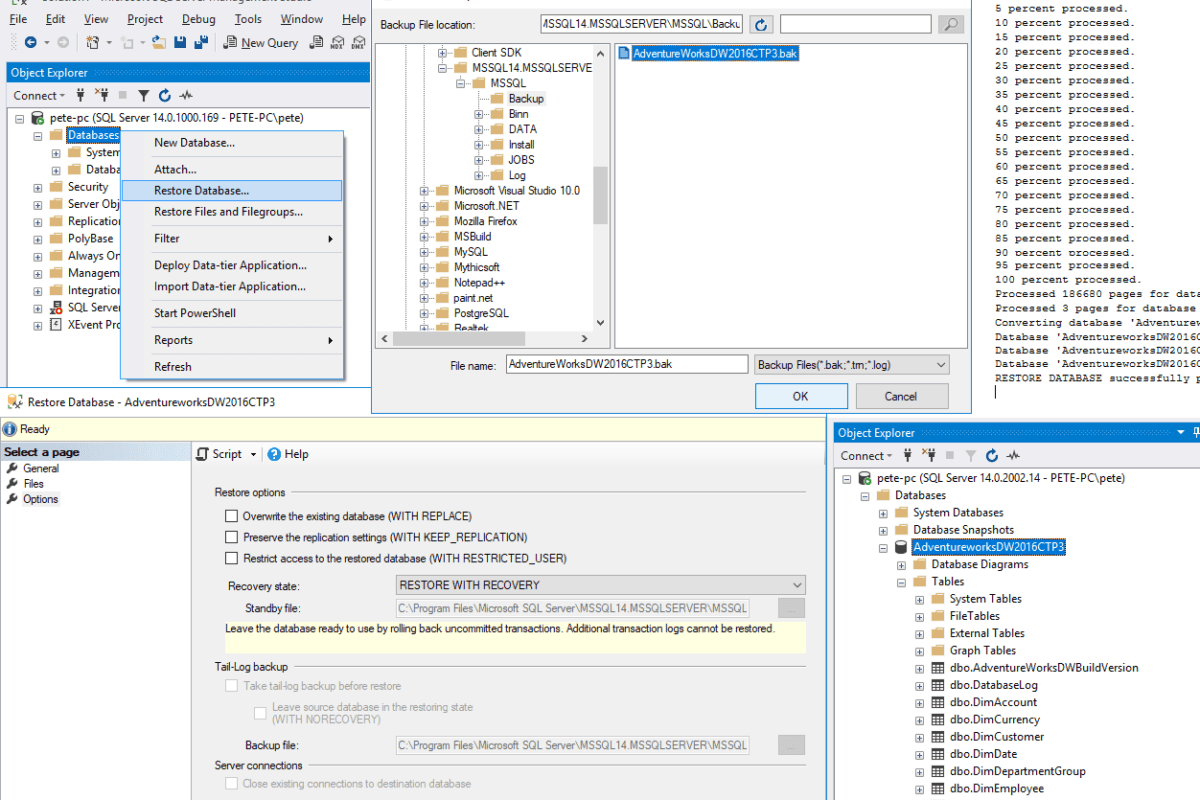Open a new MDX query
Screen dimensions: 1200x800
click(337, 43)
